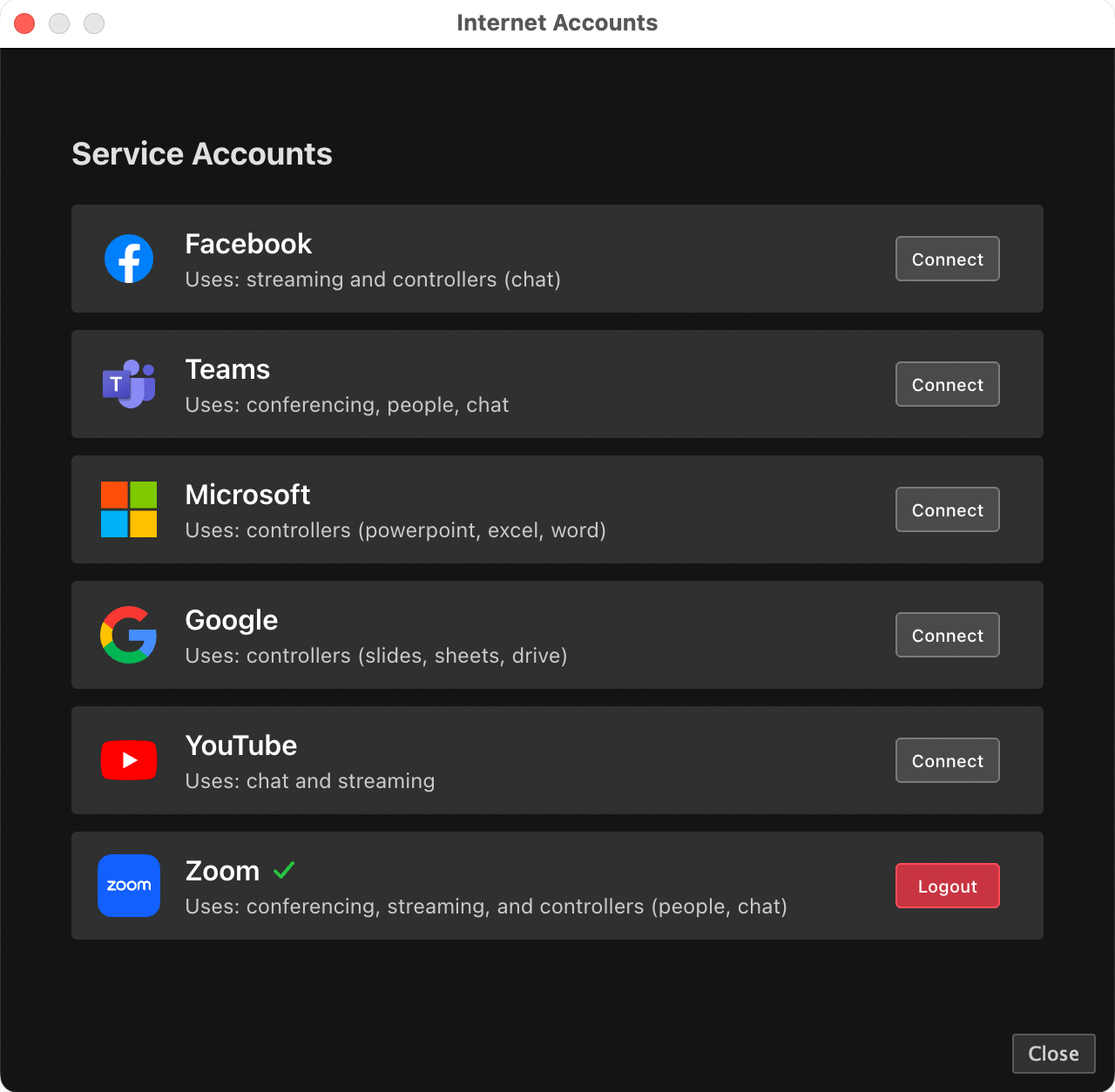This screenshot has width=1115, height=1092.
Task: Click the YouTube play logo icon
Action: pyautogui.click(x=129, y=760)
